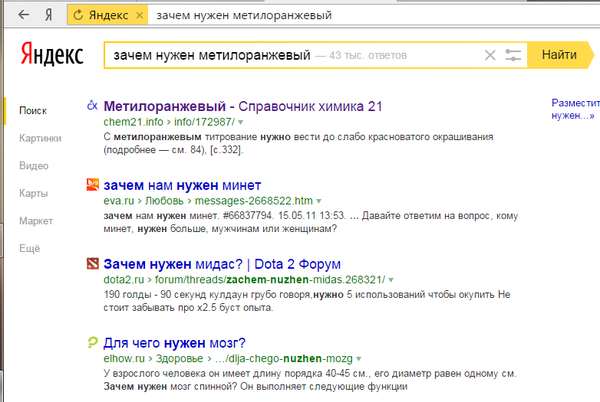Expand the arrow after elhow.ru URL

[x=359, y=359]
